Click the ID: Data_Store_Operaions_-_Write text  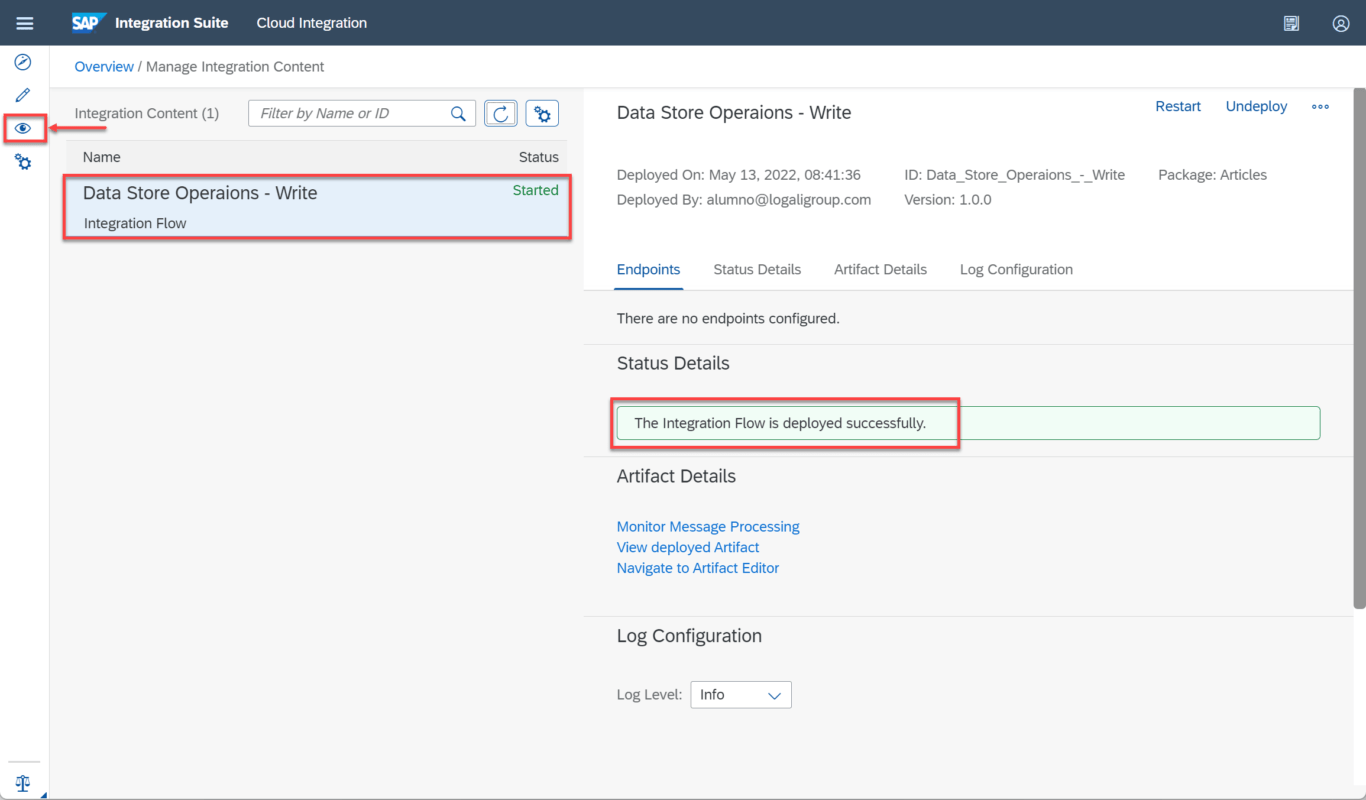[x=1014, y=175]
